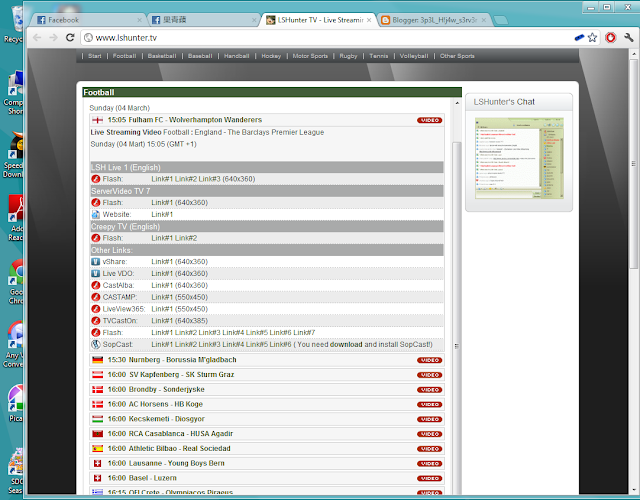The image size is (640, 500).
Task: Open the Live VDO Link#1 stream
Action: 162,273
